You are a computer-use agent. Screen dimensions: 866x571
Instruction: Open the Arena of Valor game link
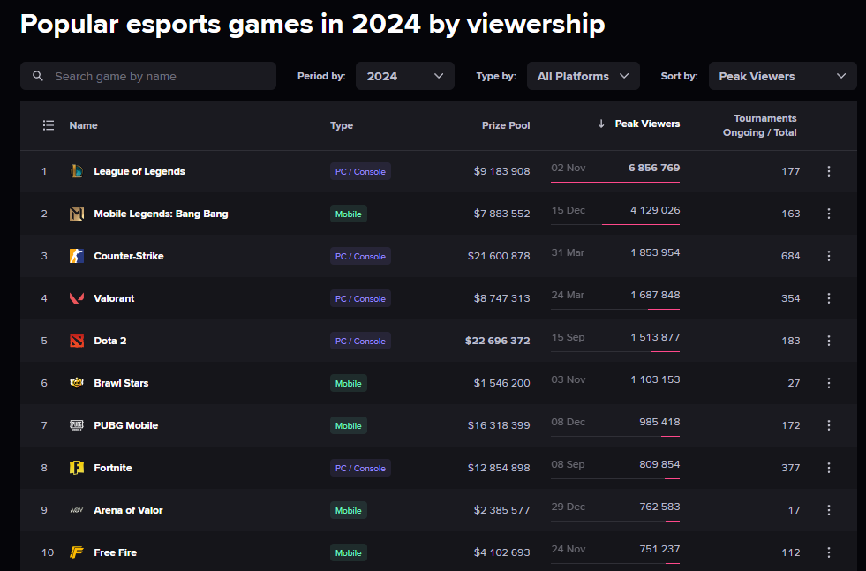tap(128, 510)
